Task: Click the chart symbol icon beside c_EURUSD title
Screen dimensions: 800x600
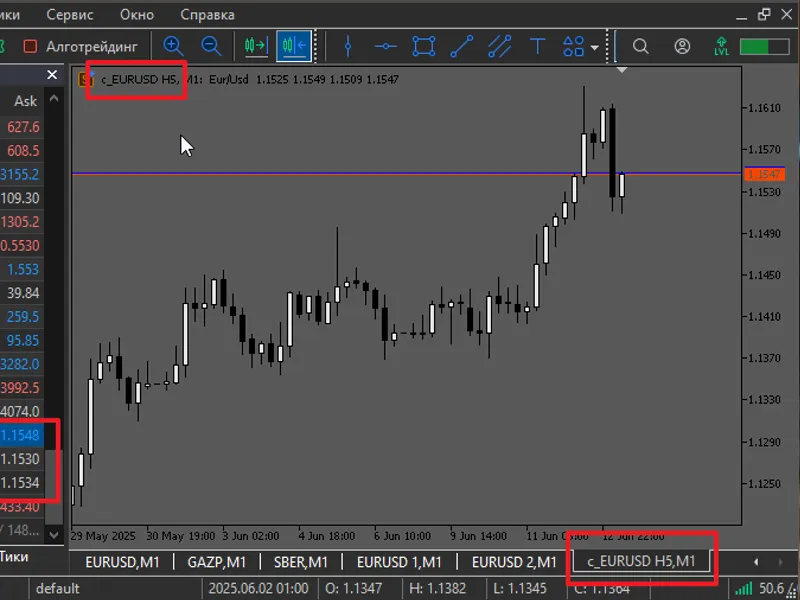Action: pos(86,80)
